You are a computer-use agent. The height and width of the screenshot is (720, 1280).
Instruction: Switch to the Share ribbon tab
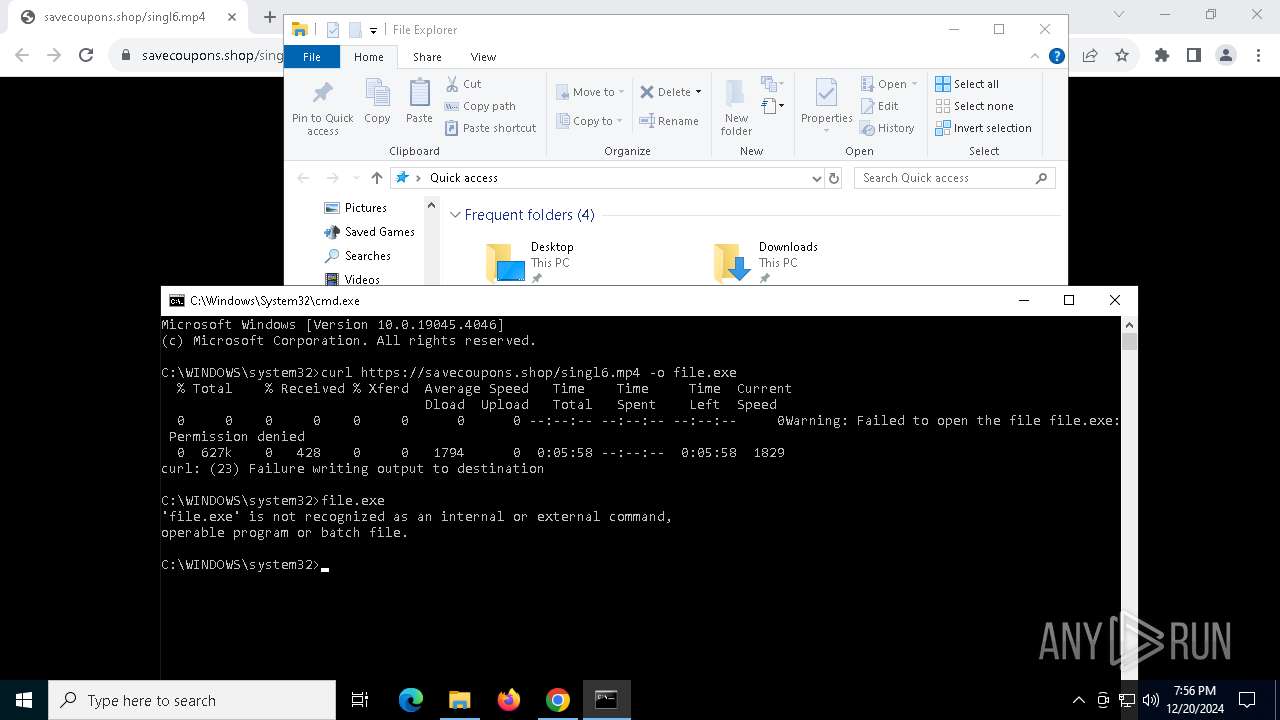coord(427,57)
